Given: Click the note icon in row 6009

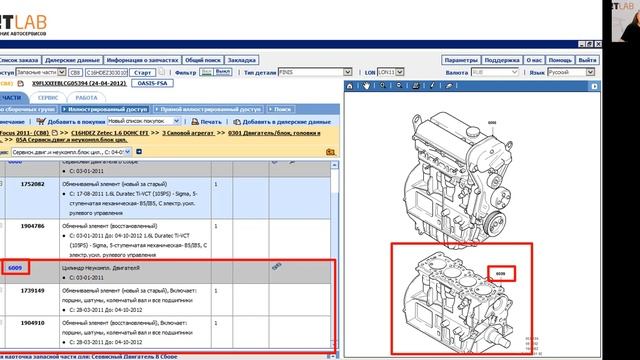Looking at the screenshot, I should [x=276, y=267].
